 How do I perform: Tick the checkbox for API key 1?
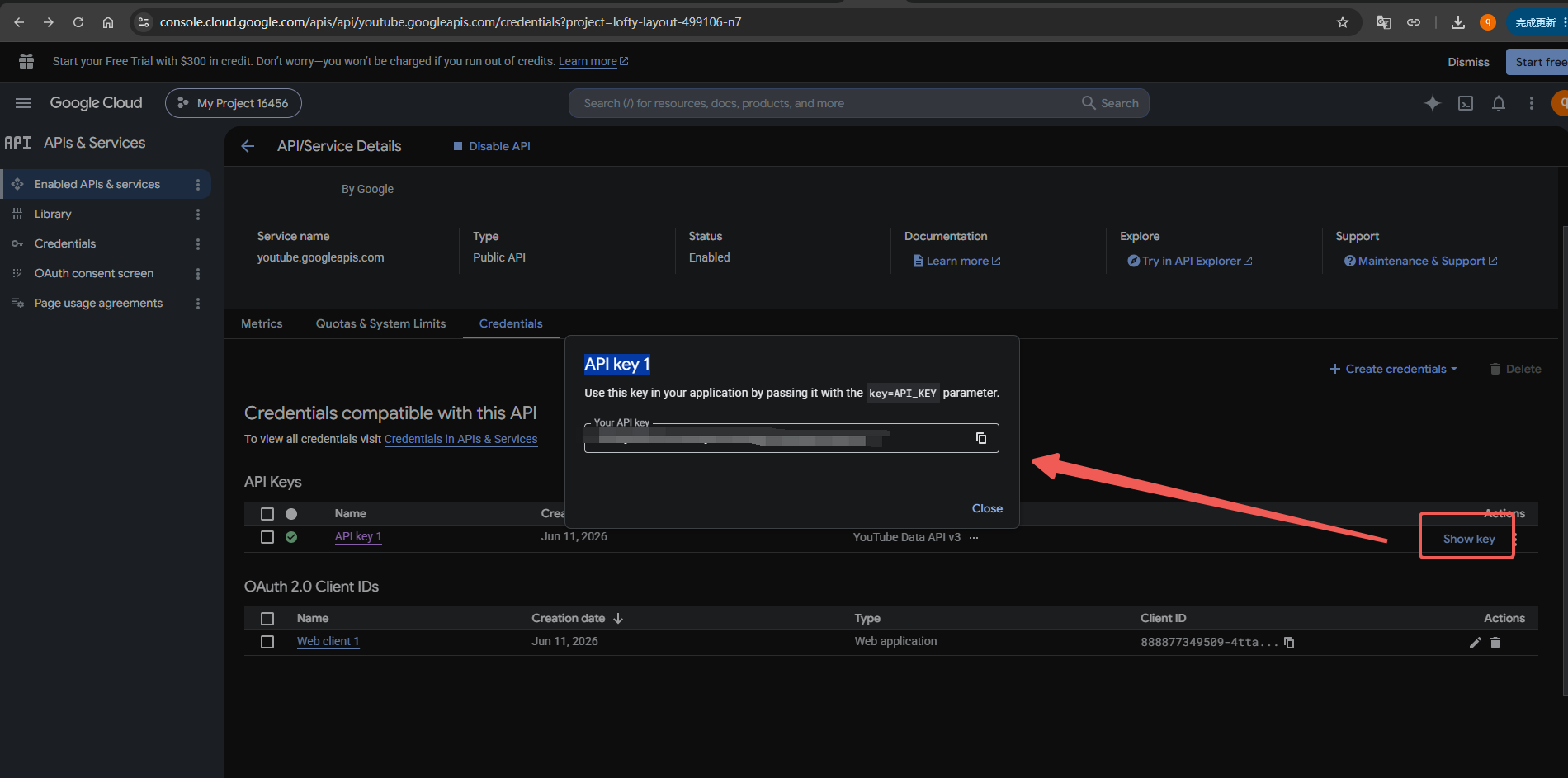tap(267, 537)
